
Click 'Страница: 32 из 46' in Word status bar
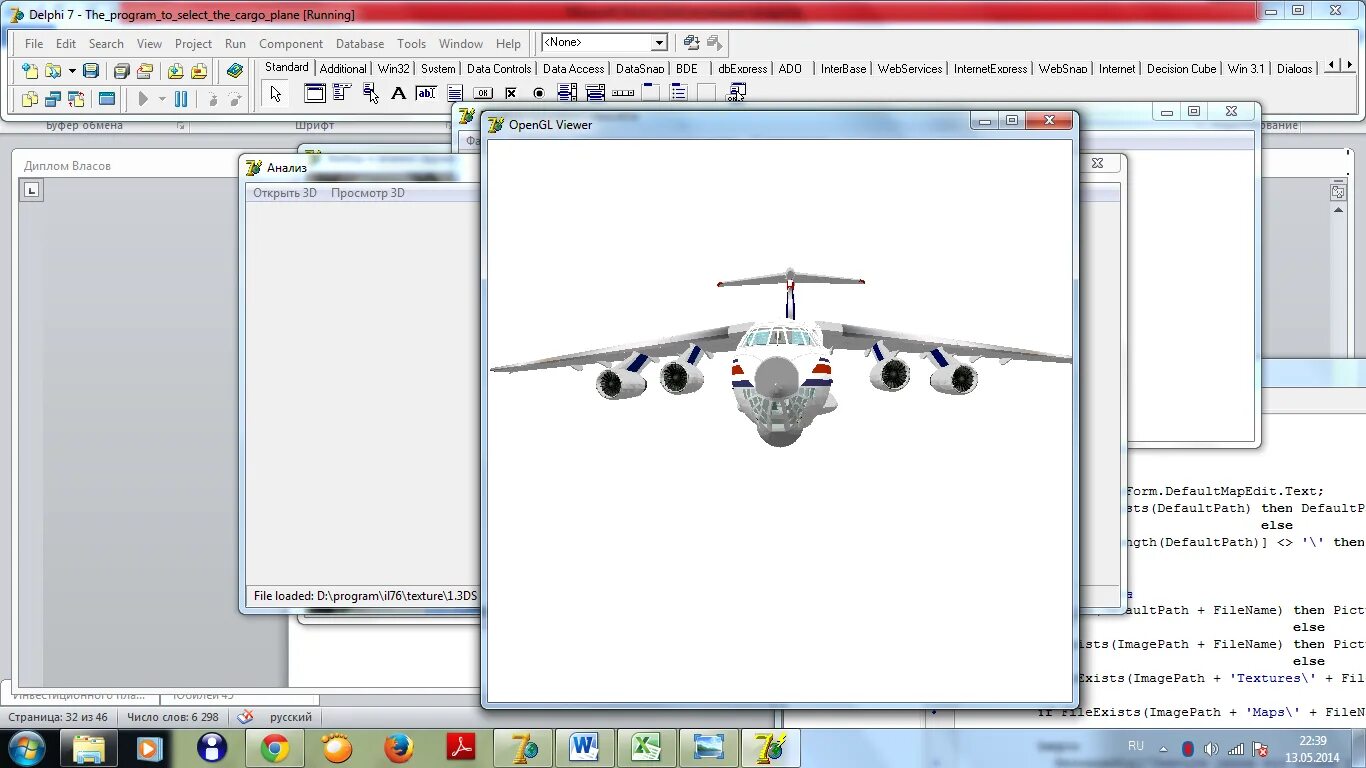pyautogui.click(x=58, y=717)
